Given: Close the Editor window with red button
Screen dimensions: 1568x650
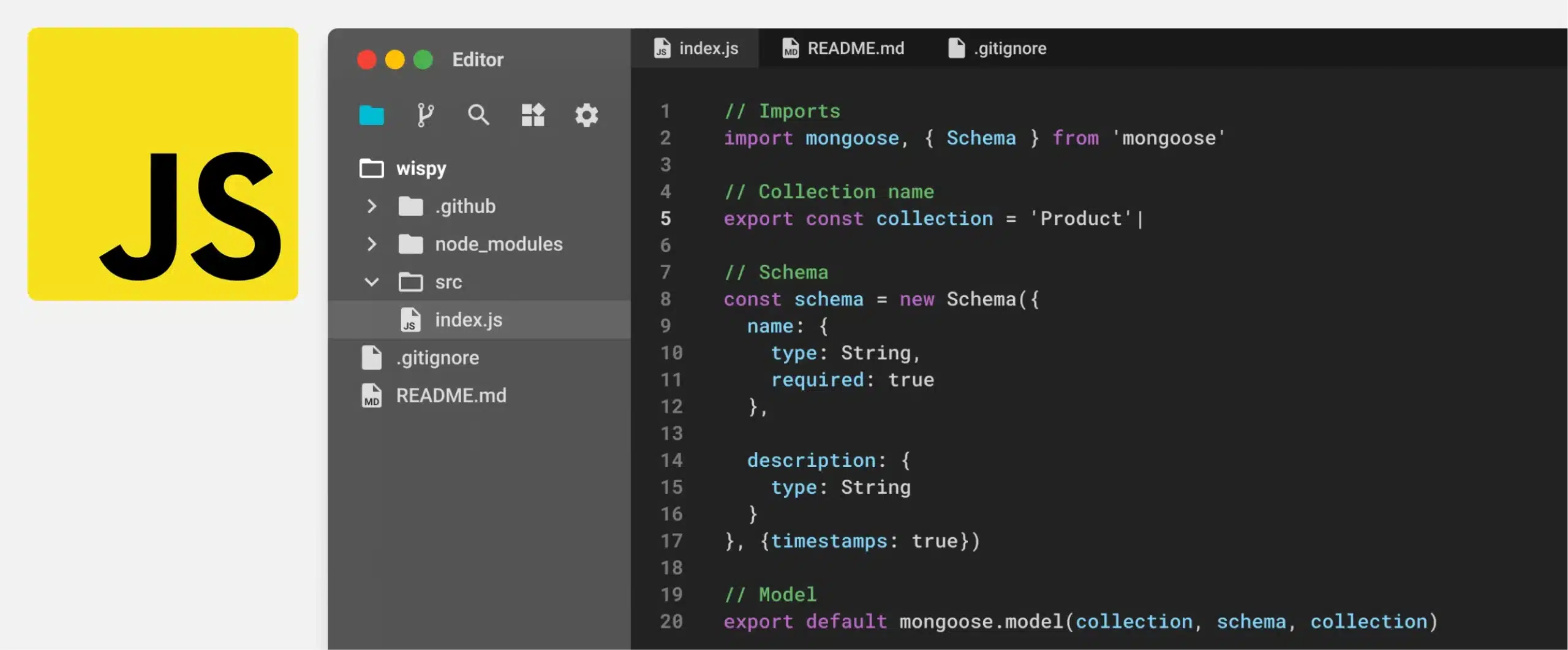Looking at the screenshot, I should click(366, 60).
